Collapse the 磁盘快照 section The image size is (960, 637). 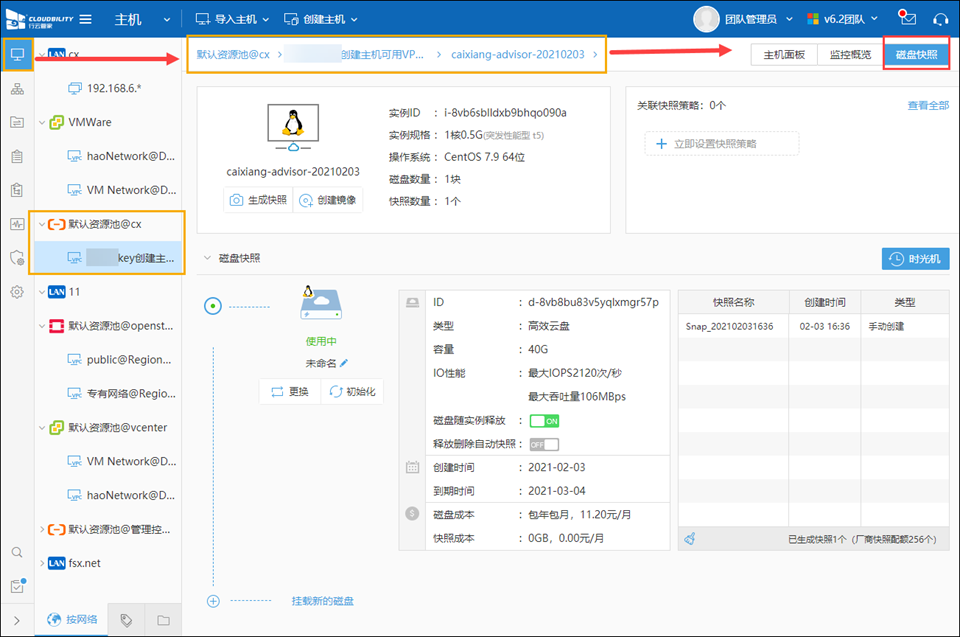(x=208, y=258)
